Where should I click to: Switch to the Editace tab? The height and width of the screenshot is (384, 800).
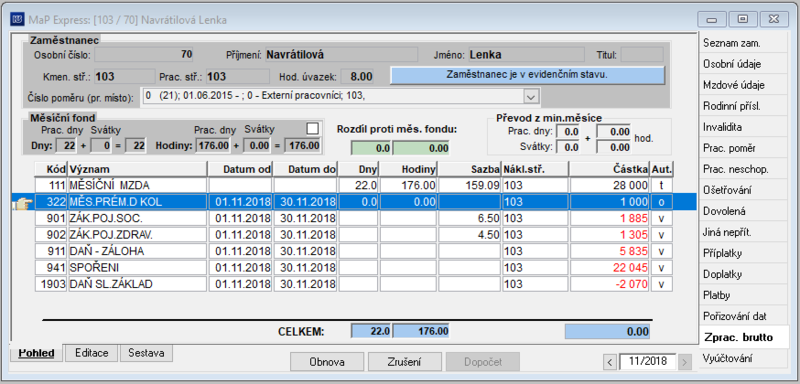click(x=91, y=352)
